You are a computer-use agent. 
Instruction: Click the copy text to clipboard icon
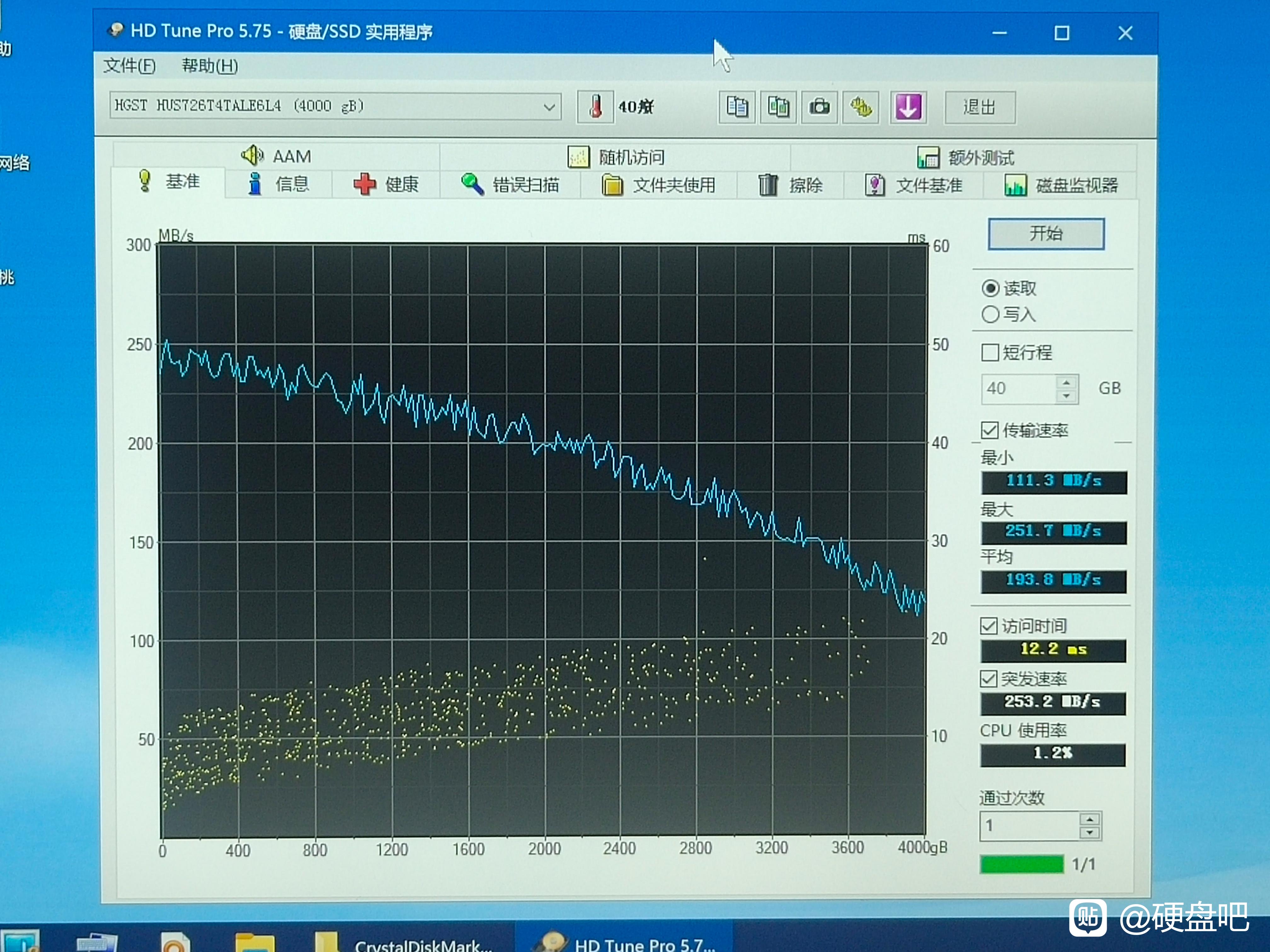[x=737, y=107]
